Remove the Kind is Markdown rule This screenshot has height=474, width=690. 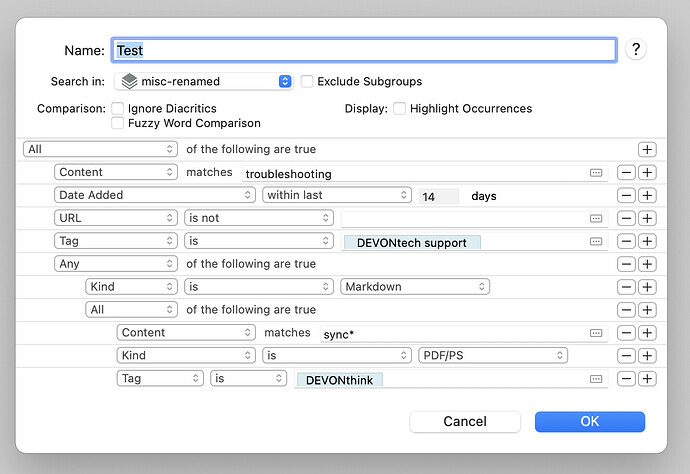pos(625,287)
